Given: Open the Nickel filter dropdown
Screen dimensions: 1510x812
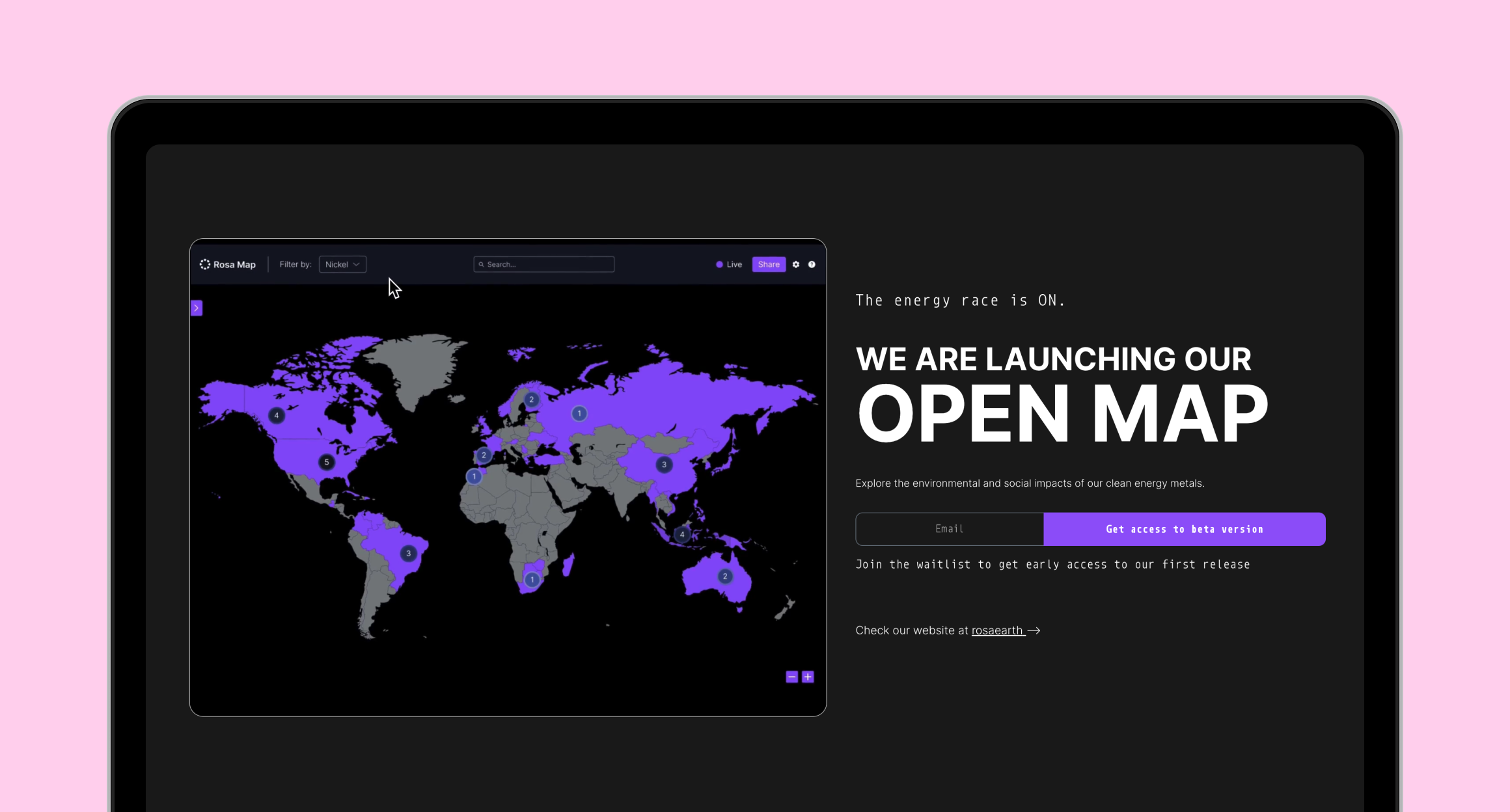Looking at the screenshot, I should pos(342,264).
